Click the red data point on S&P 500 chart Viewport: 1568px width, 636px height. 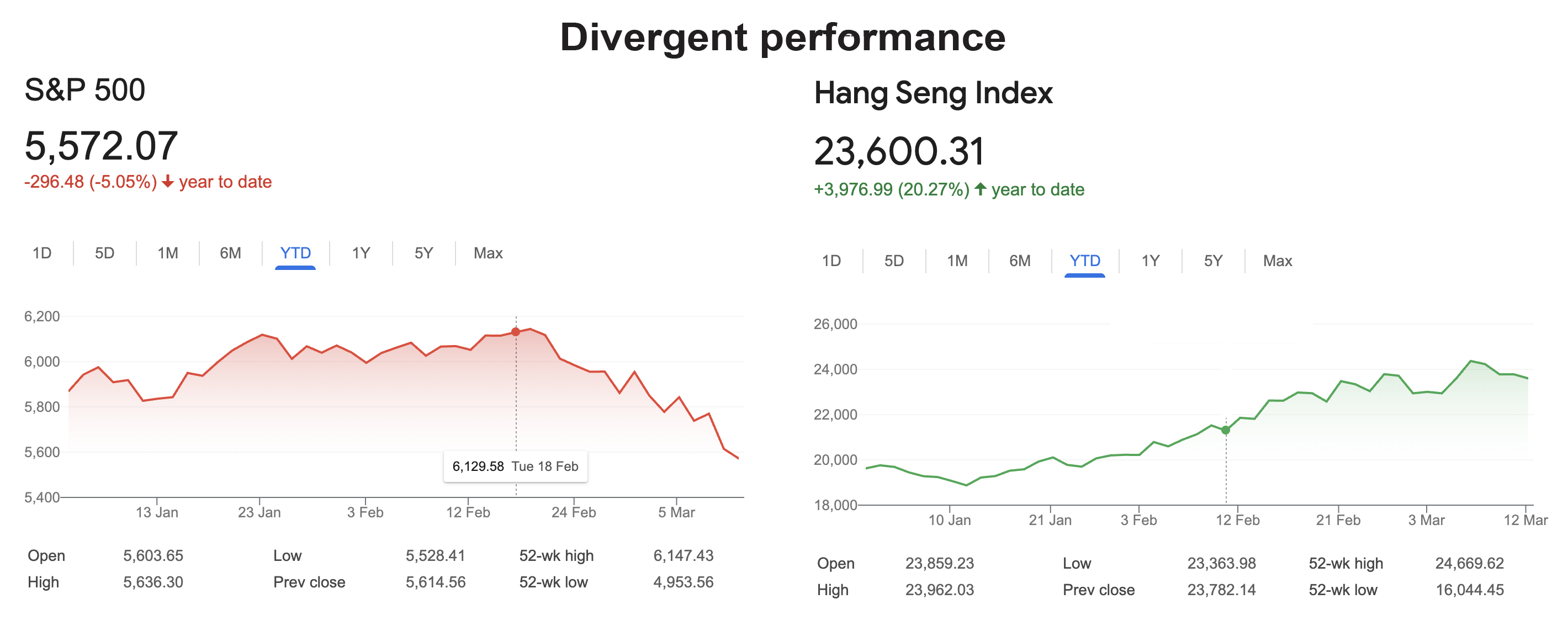[x=516, y=332]
